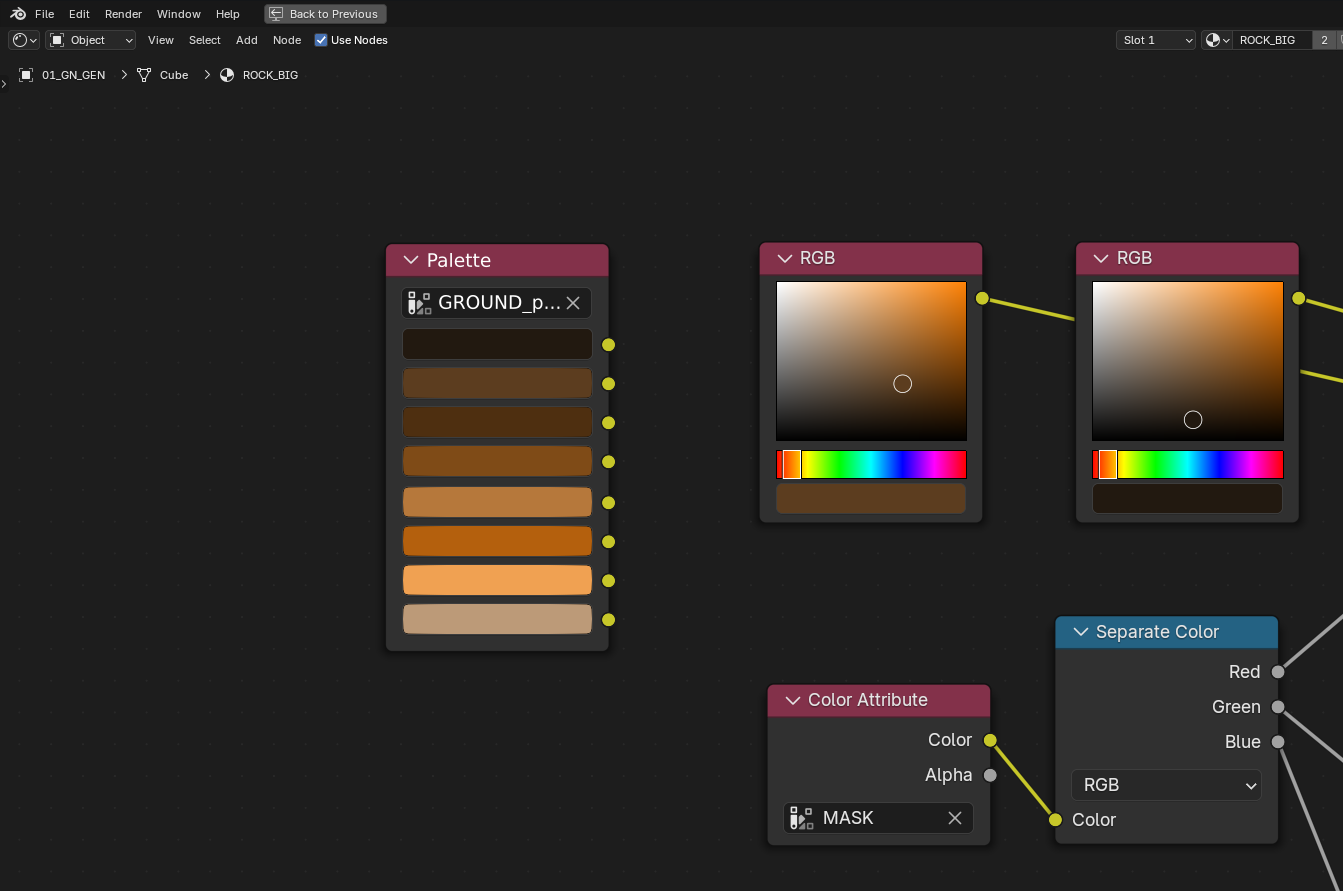This screenshot has width=1343, height=891.
Task: Open the Render menu
Action: coord(123,14)
